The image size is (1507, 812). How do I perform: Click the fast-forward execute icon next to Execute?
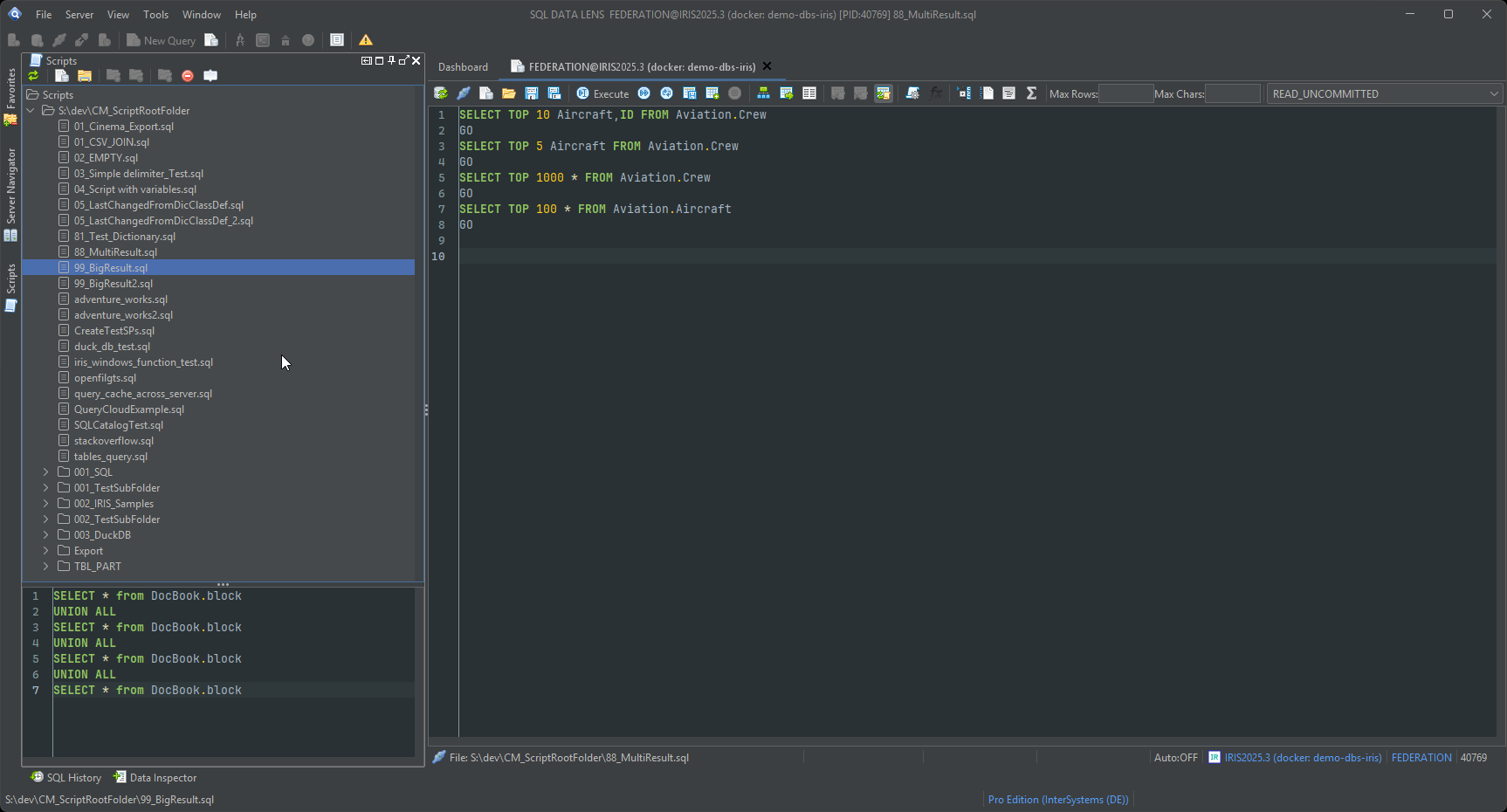[x=644, y=93]
